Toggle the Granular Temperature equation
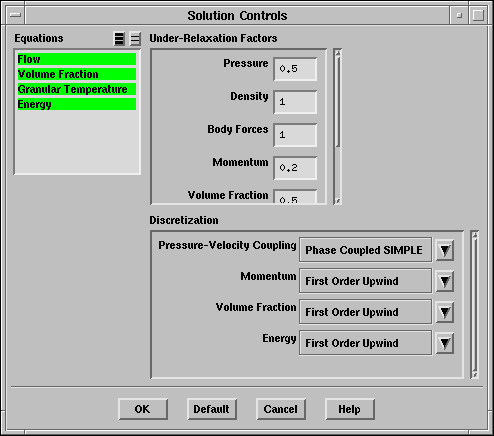 (77, 89)
